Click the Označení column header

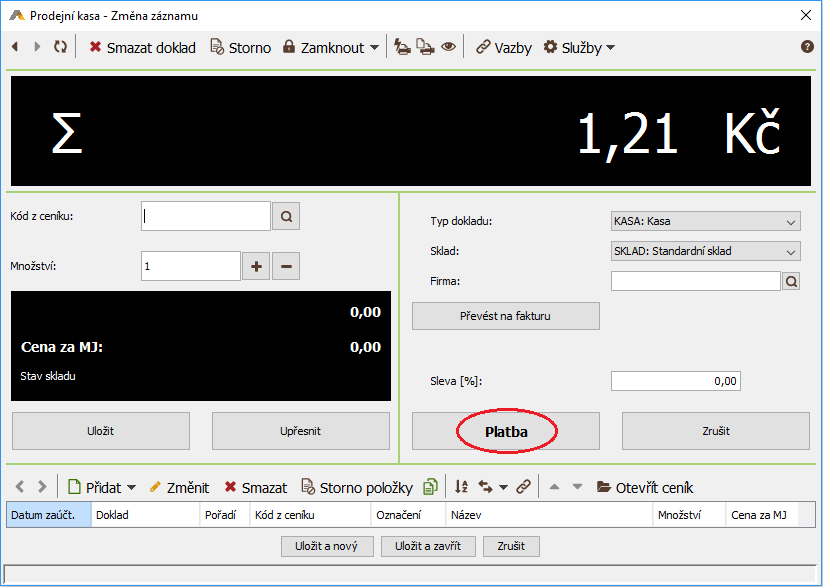click(x=408, y=515)
